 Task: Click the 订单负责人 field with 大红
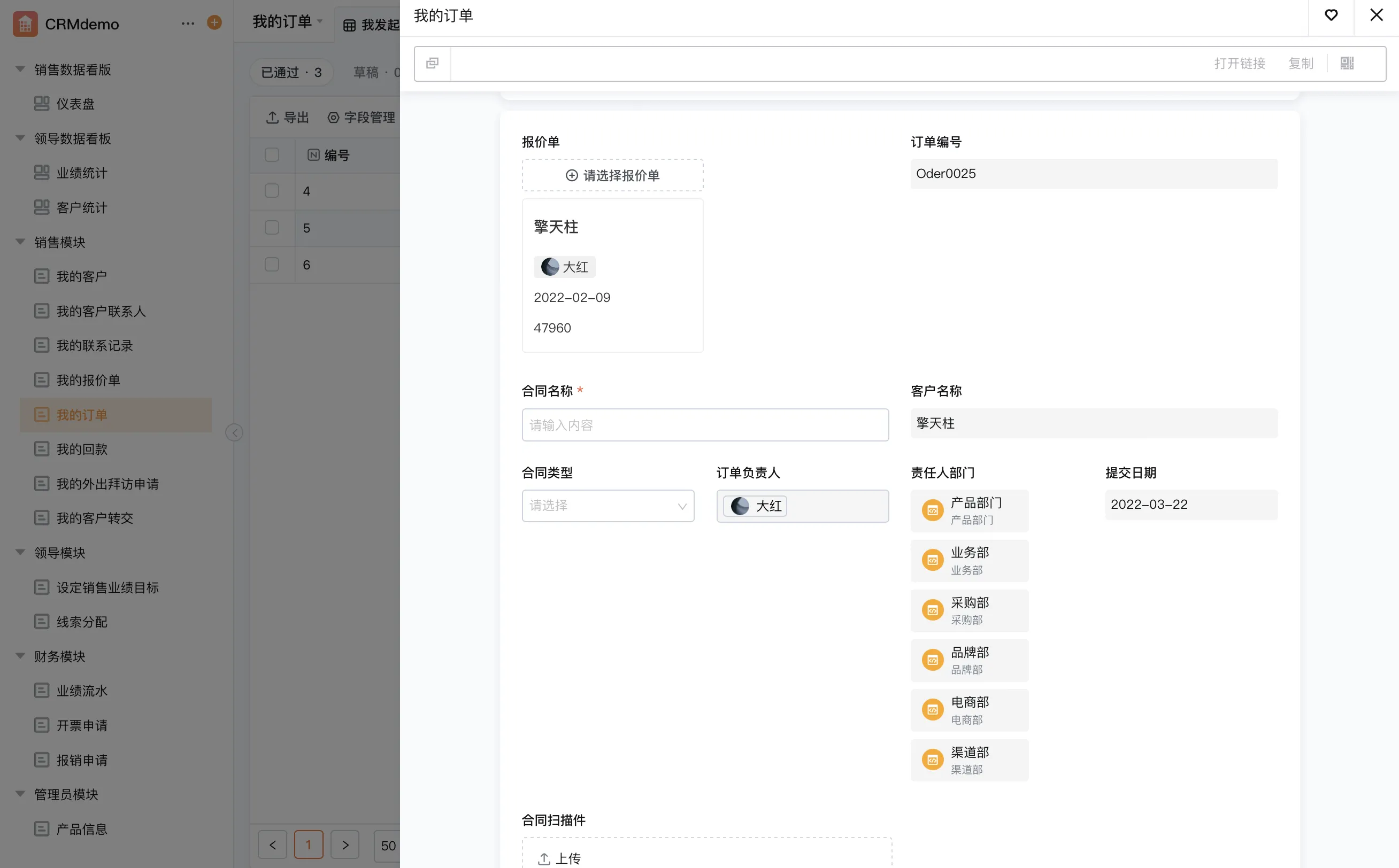coord(802,506)
